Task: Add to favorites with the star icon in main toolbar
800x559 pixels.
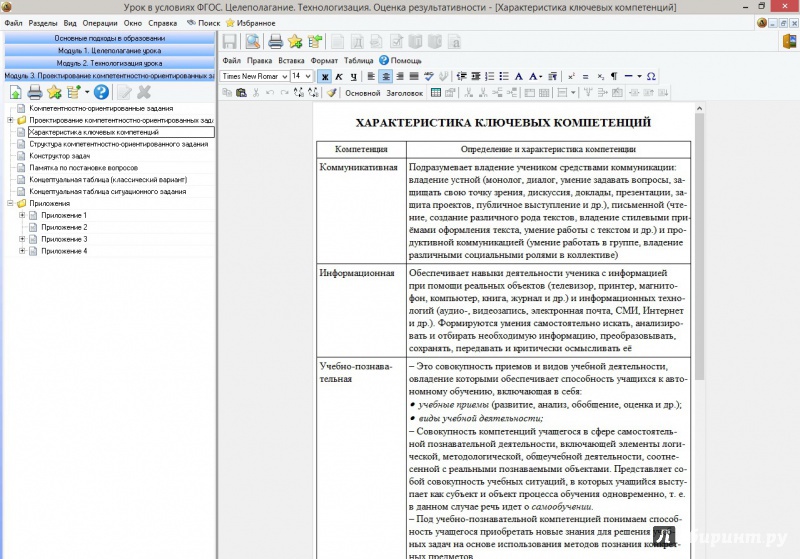Action: coord(295,42)
